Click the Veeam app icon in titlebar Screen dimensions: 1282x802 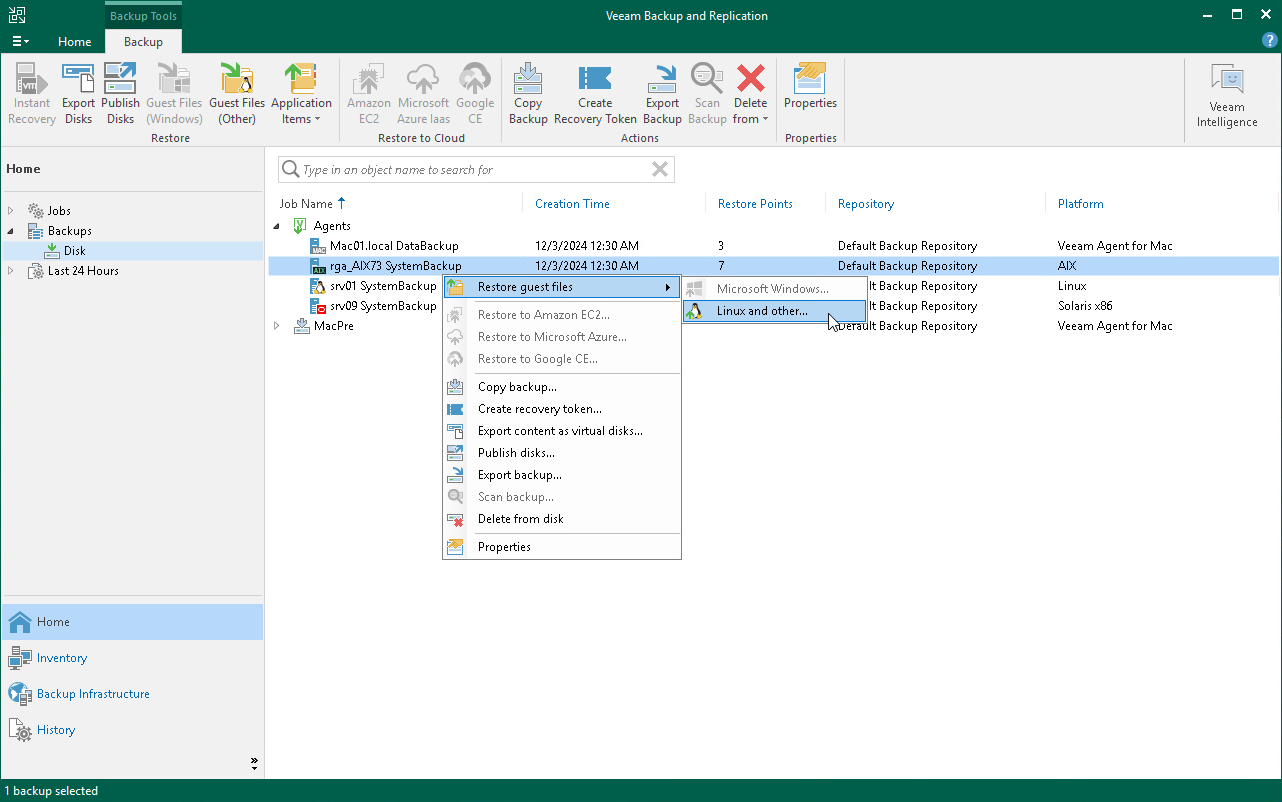click(18, 15)
